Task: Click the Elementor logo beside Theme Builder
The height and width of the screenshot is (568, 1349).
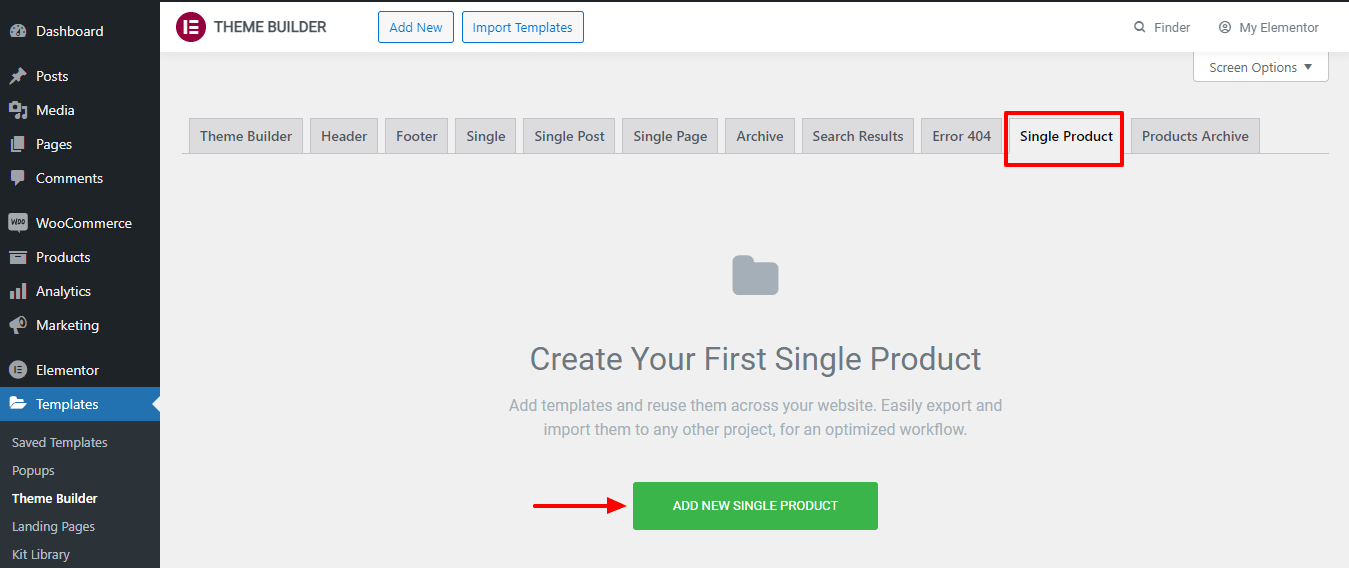Action: pos(190,27)
